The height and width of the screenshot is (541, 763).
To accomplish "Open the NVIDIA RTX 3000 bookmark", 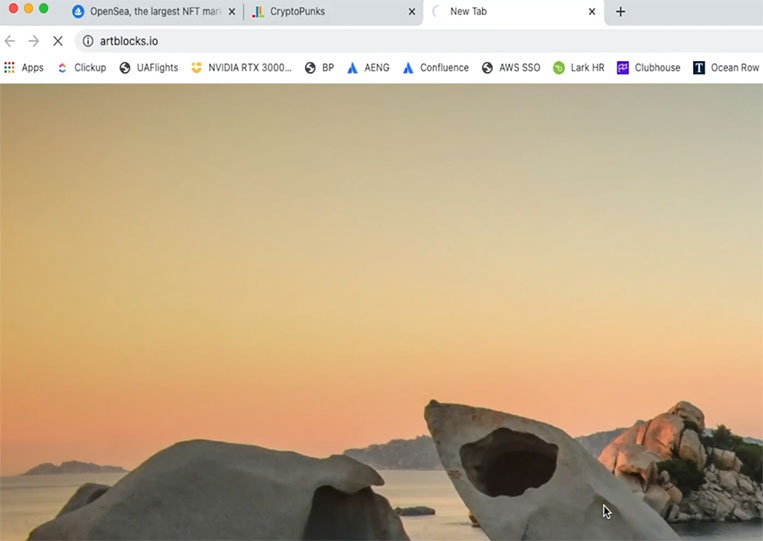I will [241, 68].
